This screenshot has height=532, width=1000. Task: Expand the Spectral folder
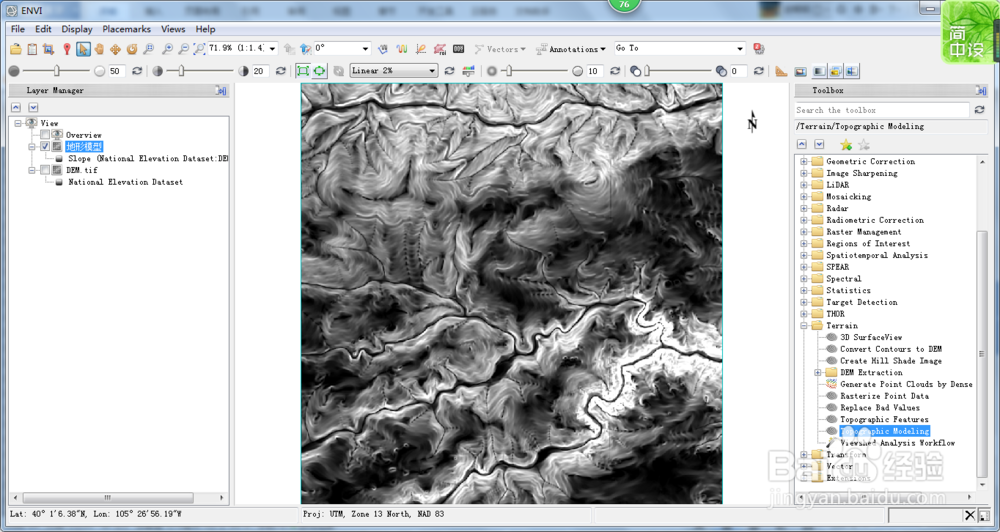point(804,279)
